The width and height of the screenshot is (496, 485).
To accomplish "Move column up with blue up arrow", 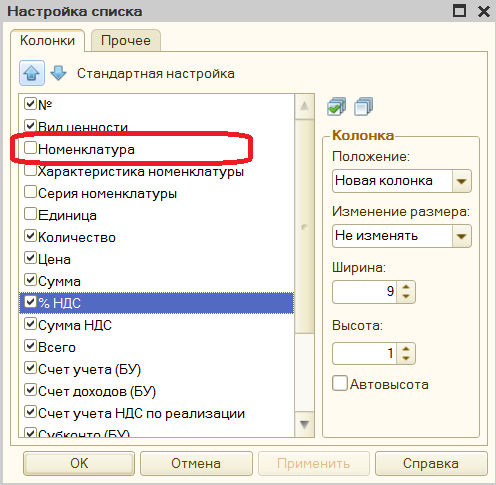I will coord(32,73).
